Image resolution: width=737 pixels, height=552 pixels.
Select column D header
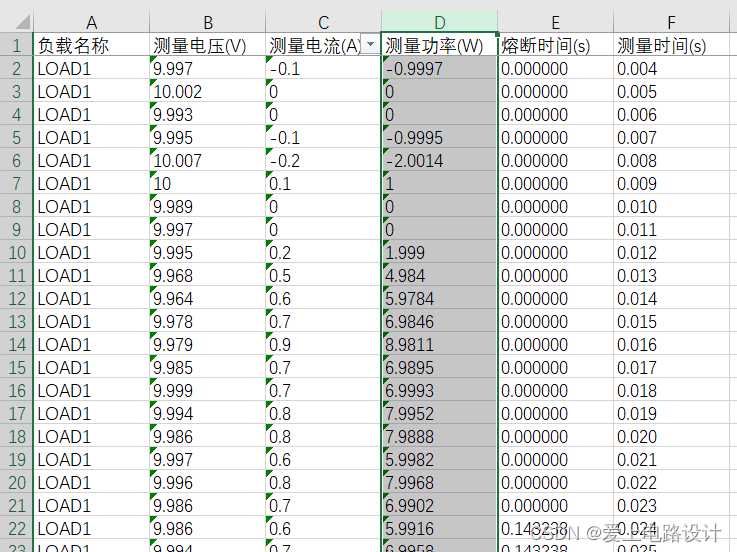pos(439,22)
